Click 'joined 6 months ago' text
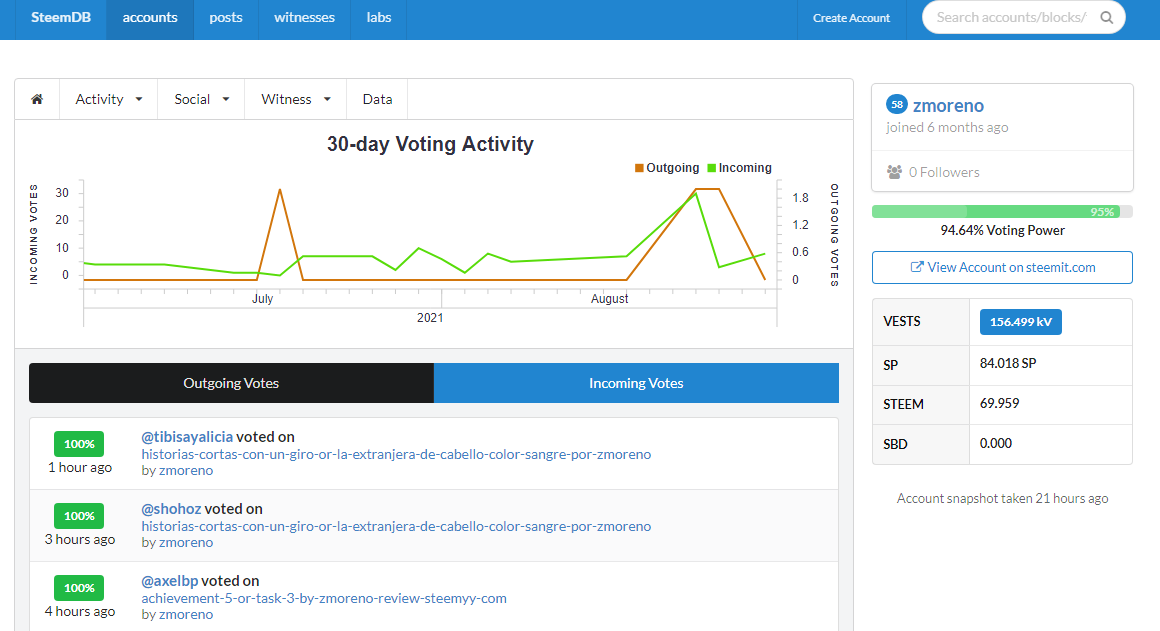Image resolution: width=1160 pixels, height=631 pixels. coord(947,127)
